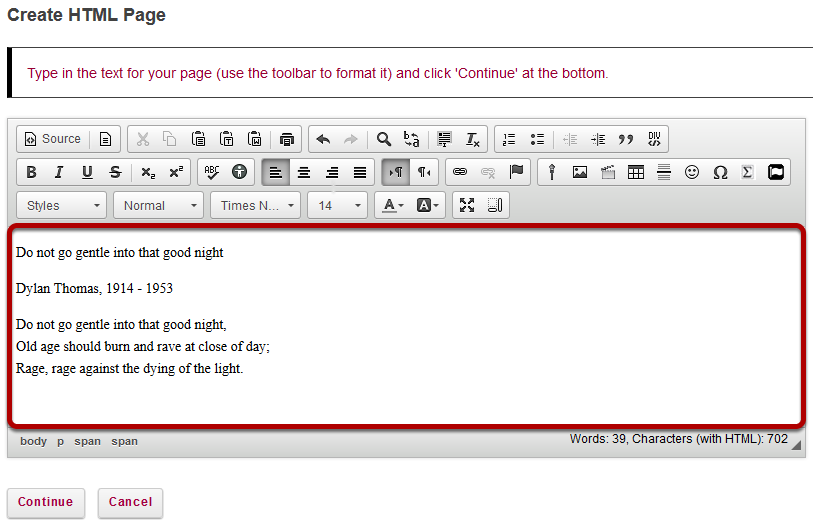Run the ABC spell checker

click(212, 172)
